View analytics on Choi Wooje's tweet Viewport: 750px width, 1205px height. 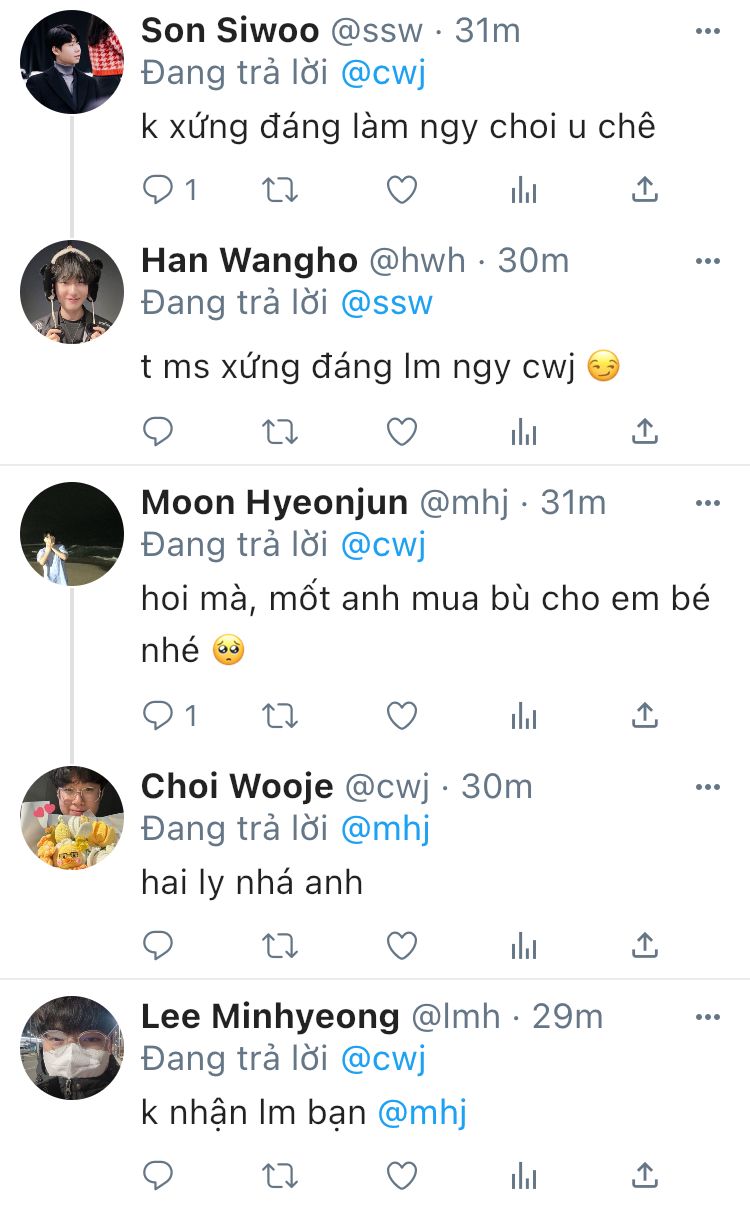tap(524, 944)
